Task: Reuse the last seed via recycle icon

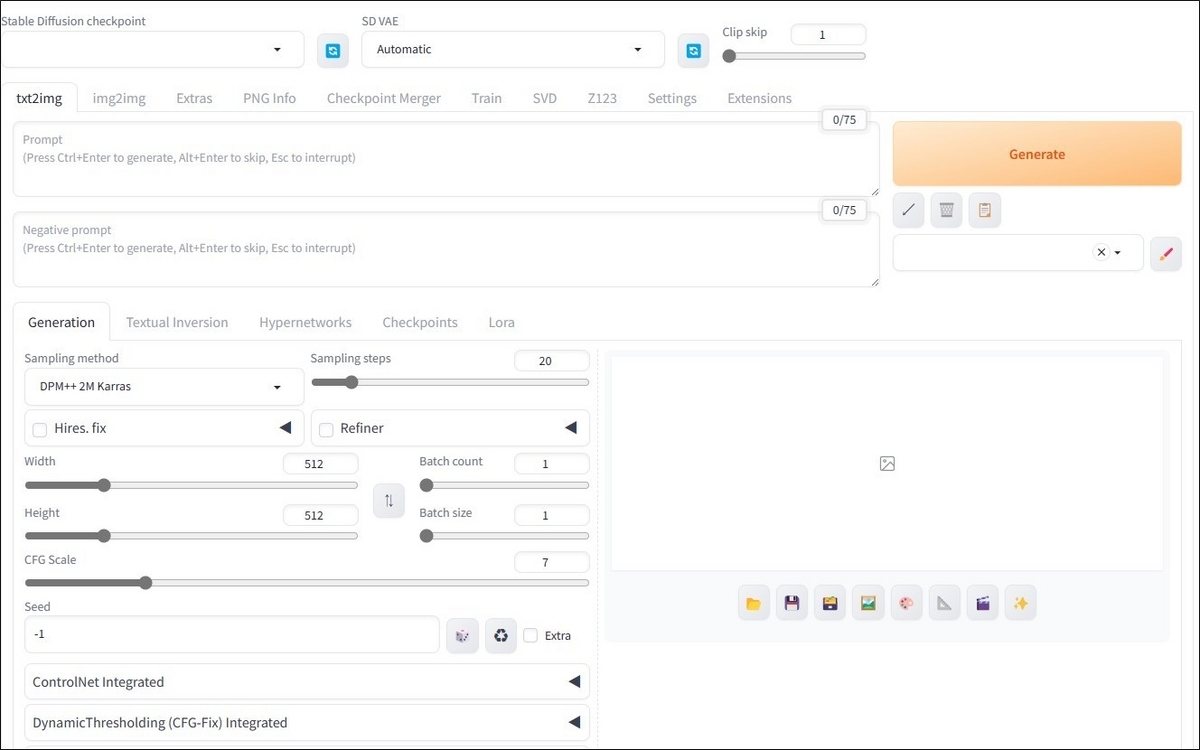Action: coord(500,635)
